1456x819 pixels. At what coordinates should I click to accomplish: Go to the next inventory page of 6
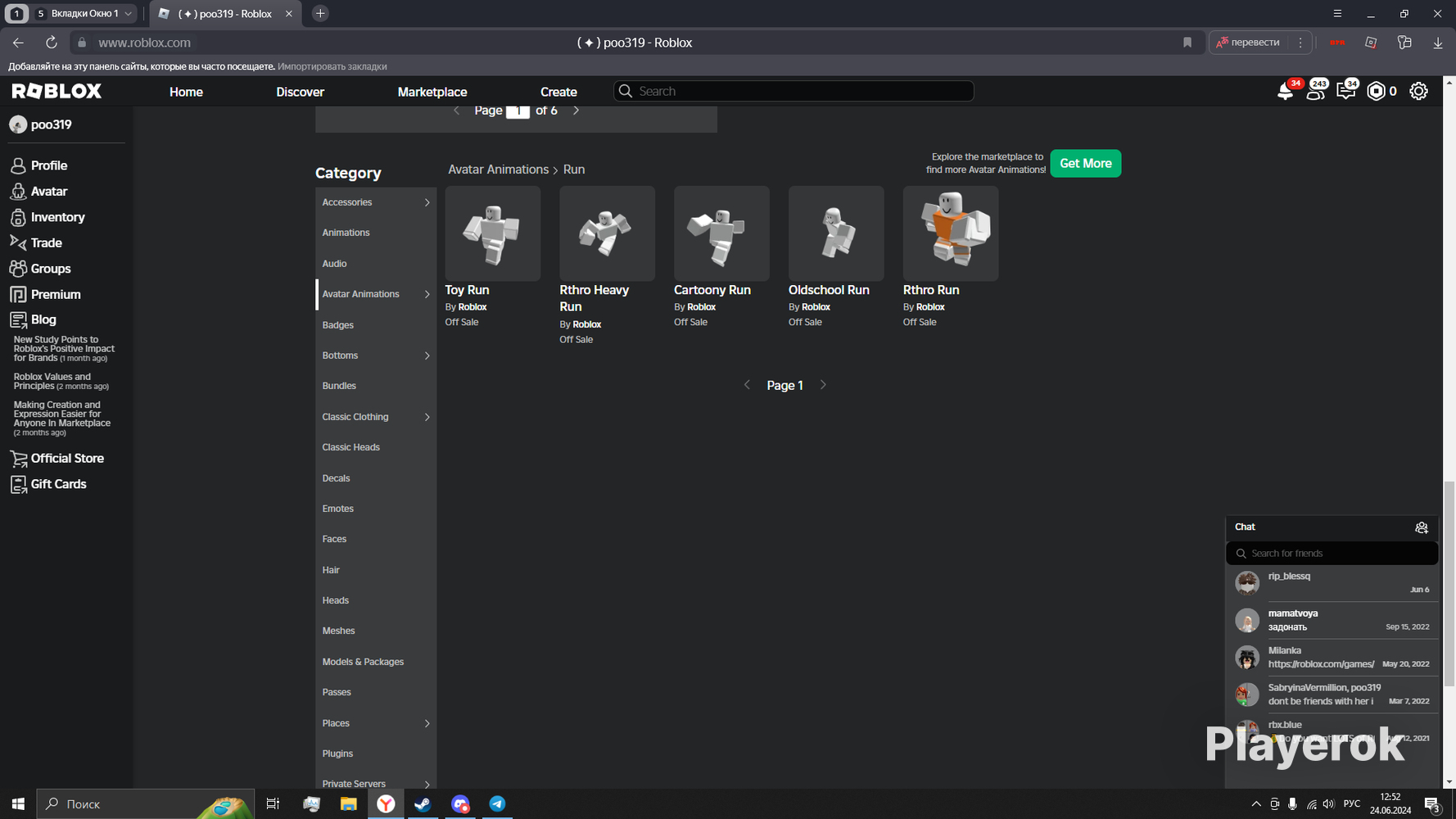pos(576,111)
